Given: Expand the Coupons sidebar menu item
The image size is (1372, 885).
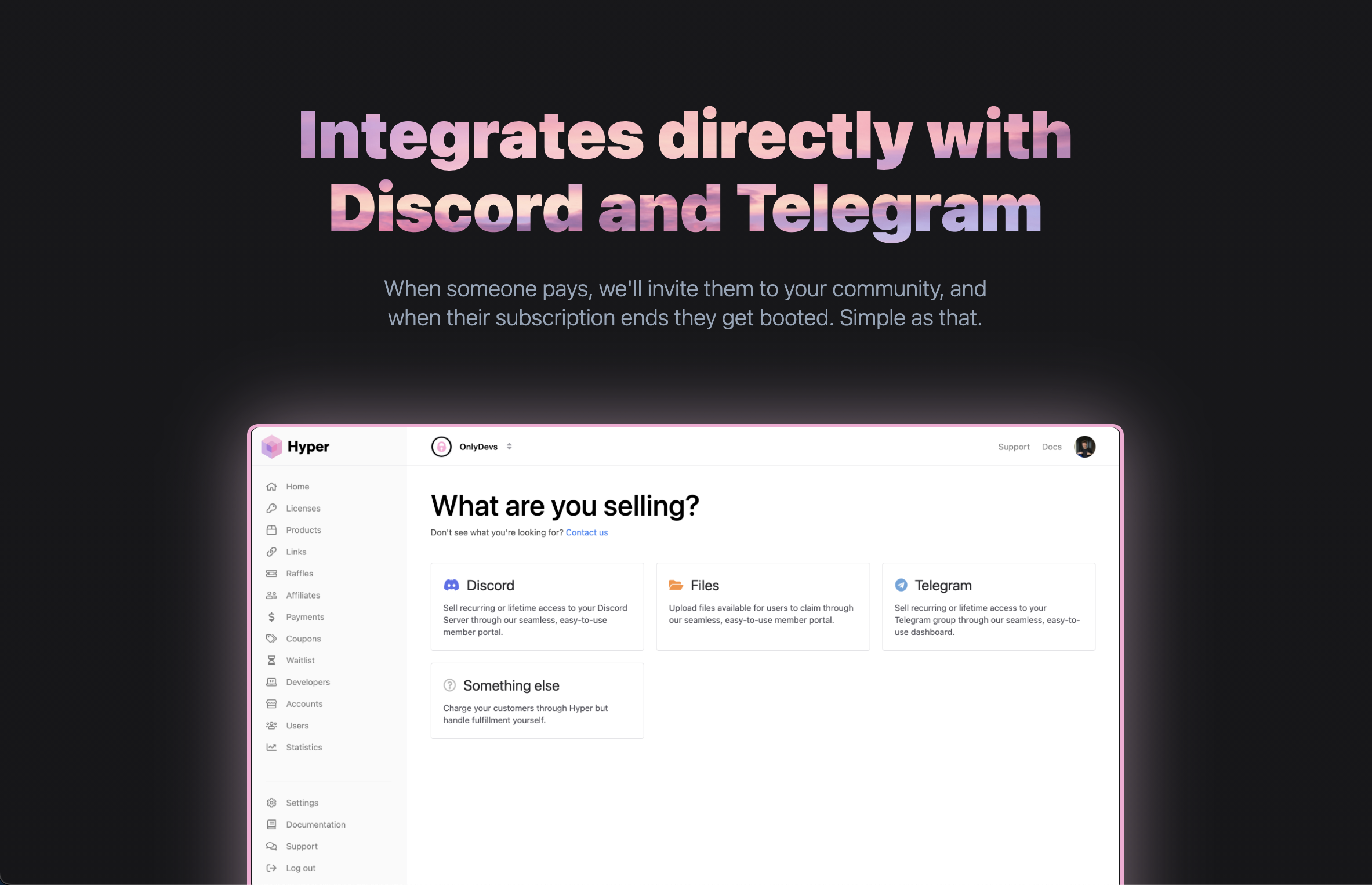Looking at the screenshot, I should coord(303,638).
